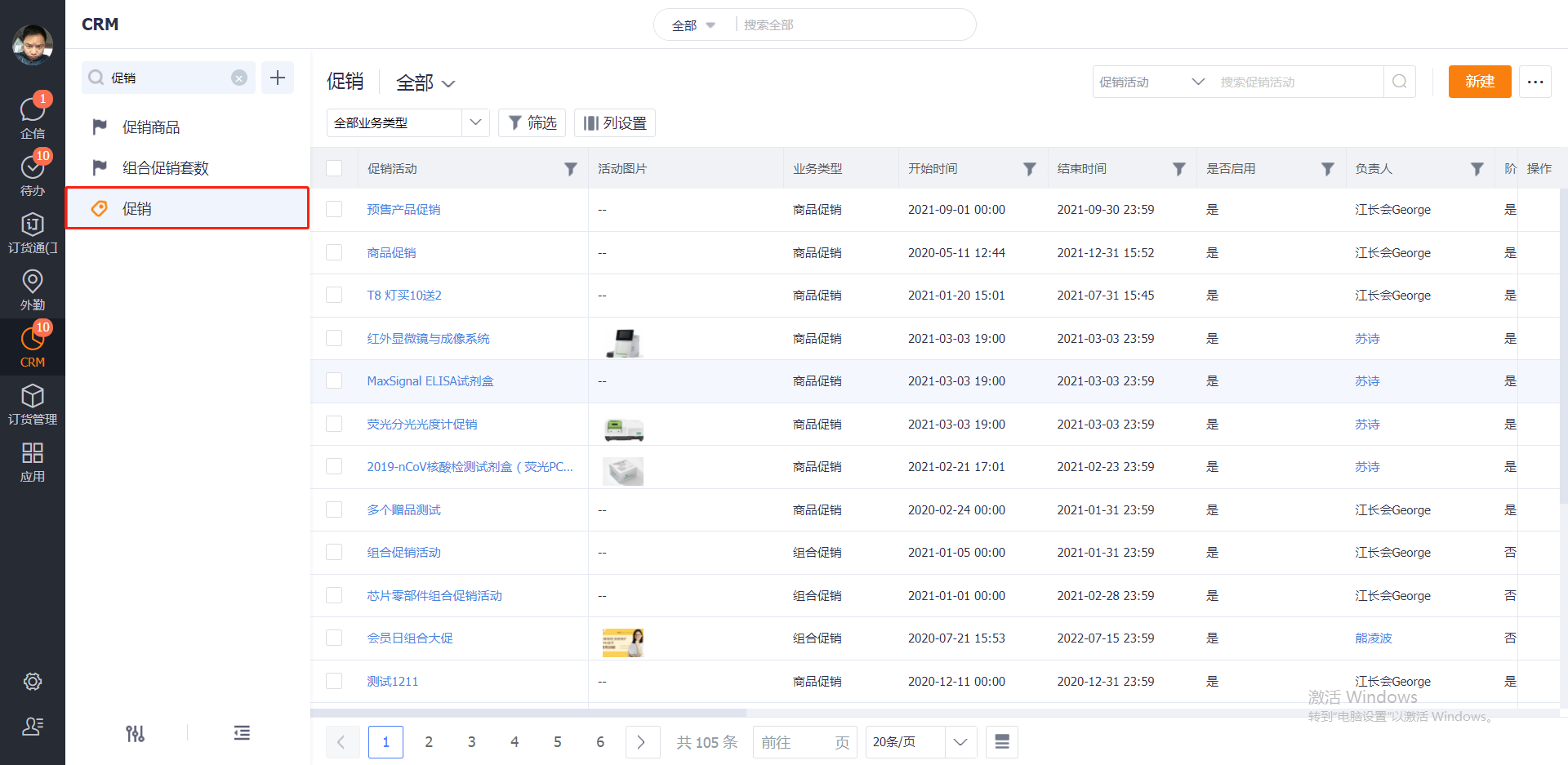Click the 搜索全部 global search field
The height and width of the screenshot is (765, 1568).
(x=853, y=25)
